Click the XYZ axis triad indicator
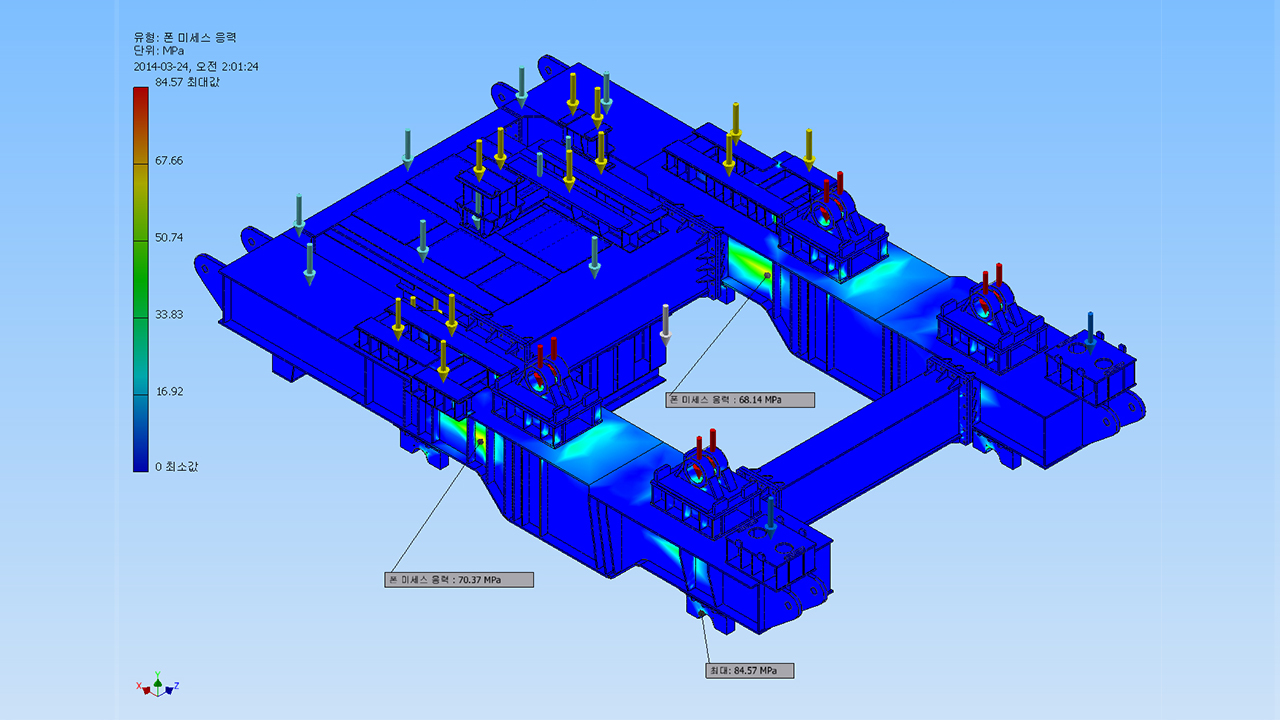 point(156,685)
